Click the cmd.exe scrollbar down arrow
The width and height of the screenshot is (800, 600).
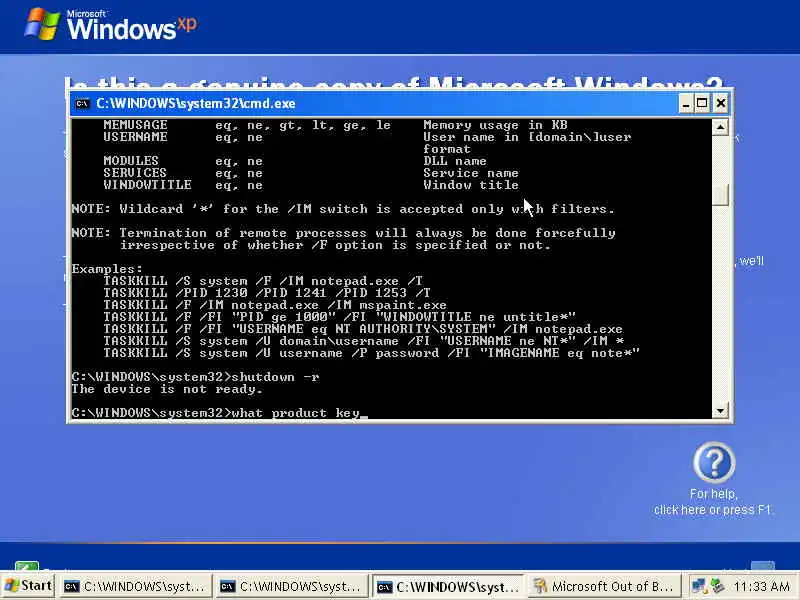point(720,410)
